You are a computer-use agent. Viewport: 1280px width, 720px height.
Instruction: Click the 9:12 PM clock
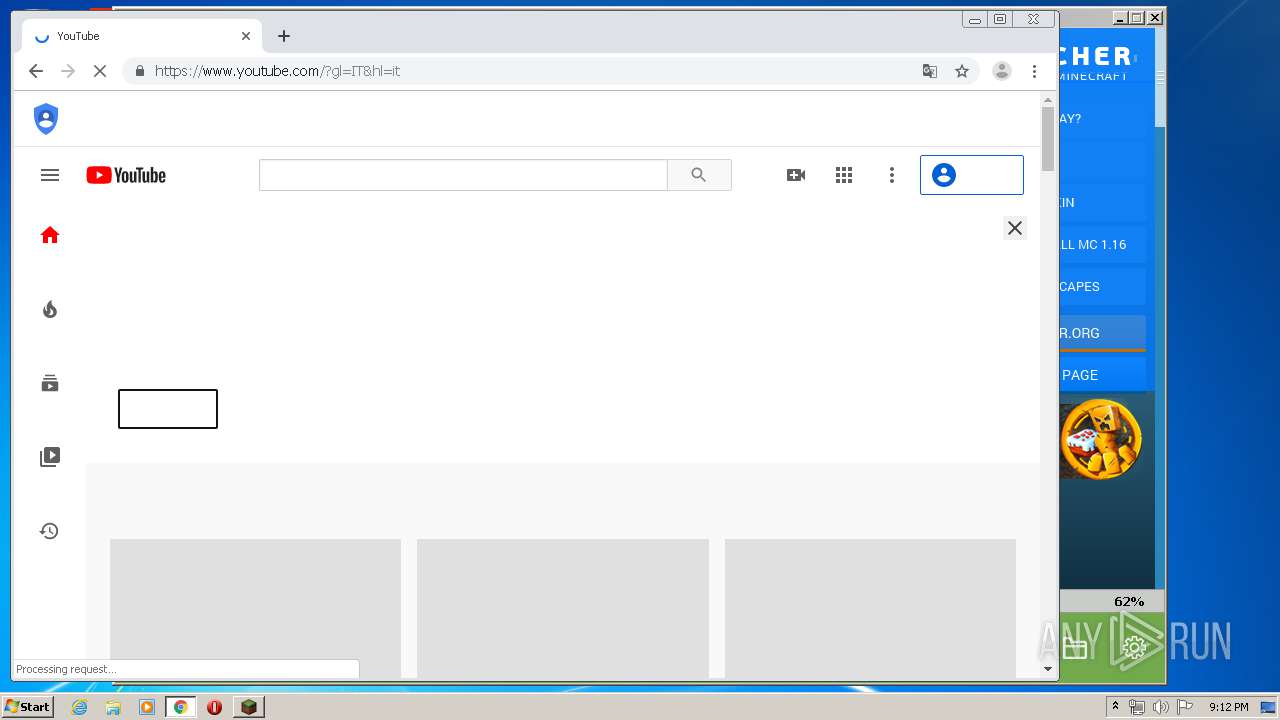(1228, 707)
